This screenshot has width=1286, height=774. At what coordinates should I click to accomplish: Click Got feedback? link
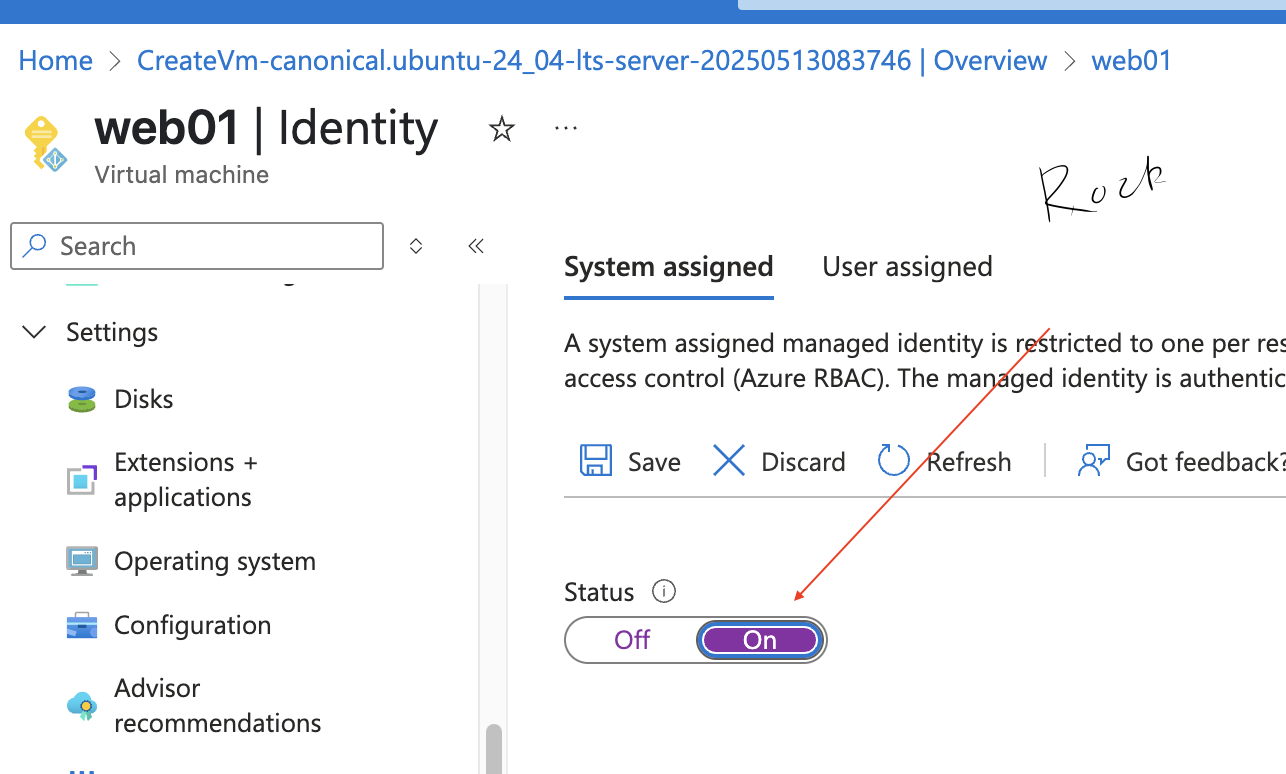tap(1205, 462)
